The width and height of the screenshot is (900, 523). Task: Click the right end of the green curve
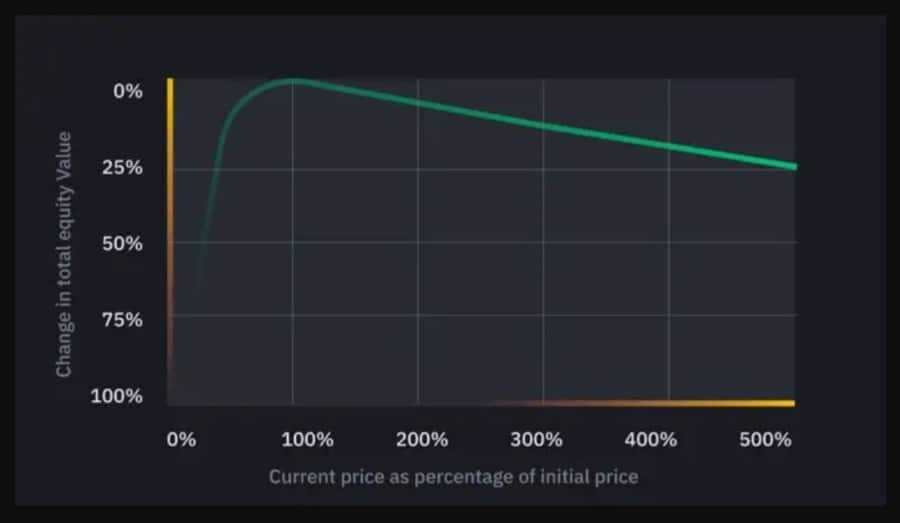[793, 166]
